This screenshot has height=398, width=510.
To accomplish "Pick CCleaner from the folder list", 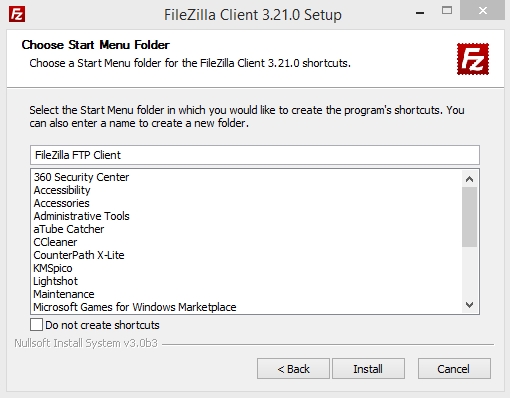I will (x=55, y=242).
